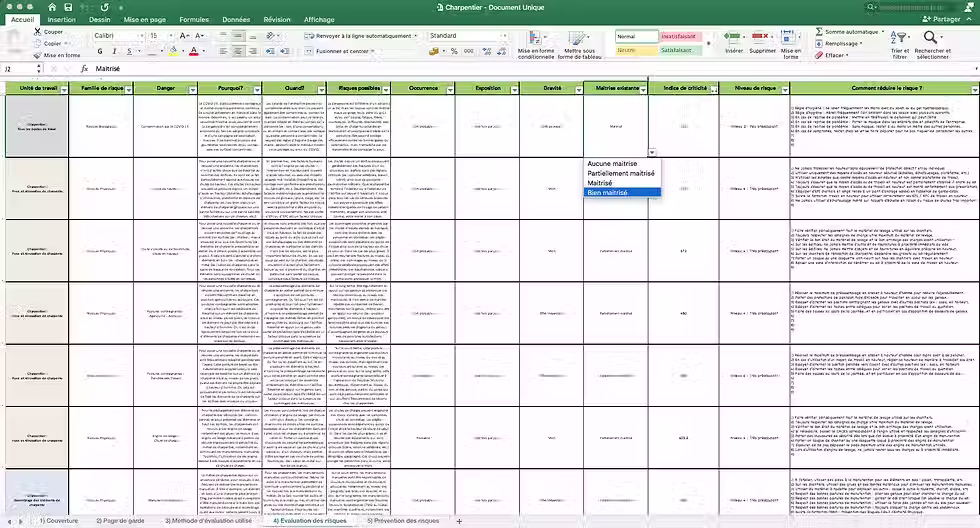Open the Insertion ribbon tab
This screenshot has height=528, width=980.
pyautogui.click(x=61, y=19)
